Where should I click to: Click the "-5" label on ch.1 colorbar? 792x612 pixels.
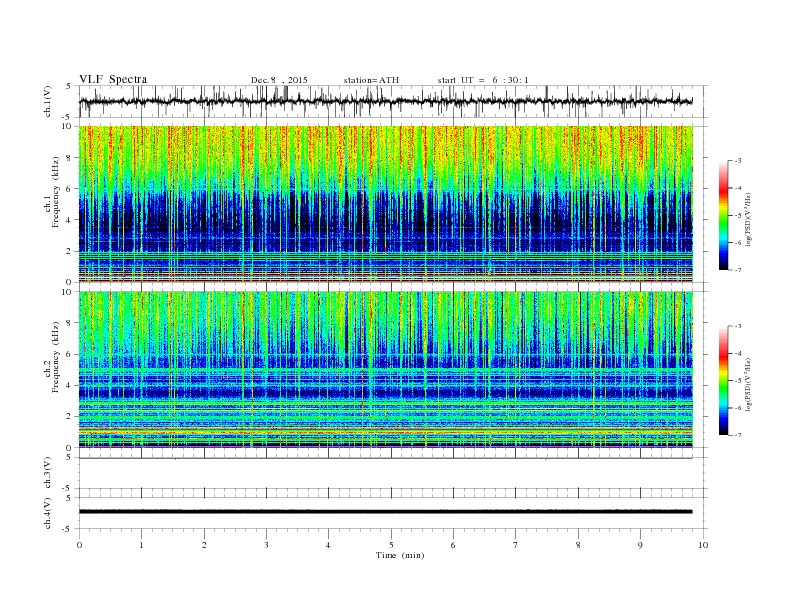point(738,216)
